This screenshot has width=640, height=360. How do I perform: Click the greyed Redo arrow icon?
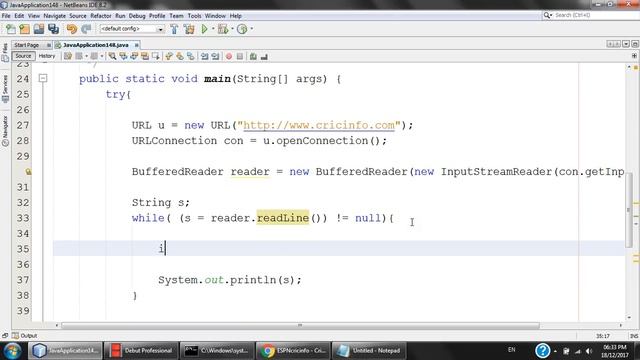(86, 29)
